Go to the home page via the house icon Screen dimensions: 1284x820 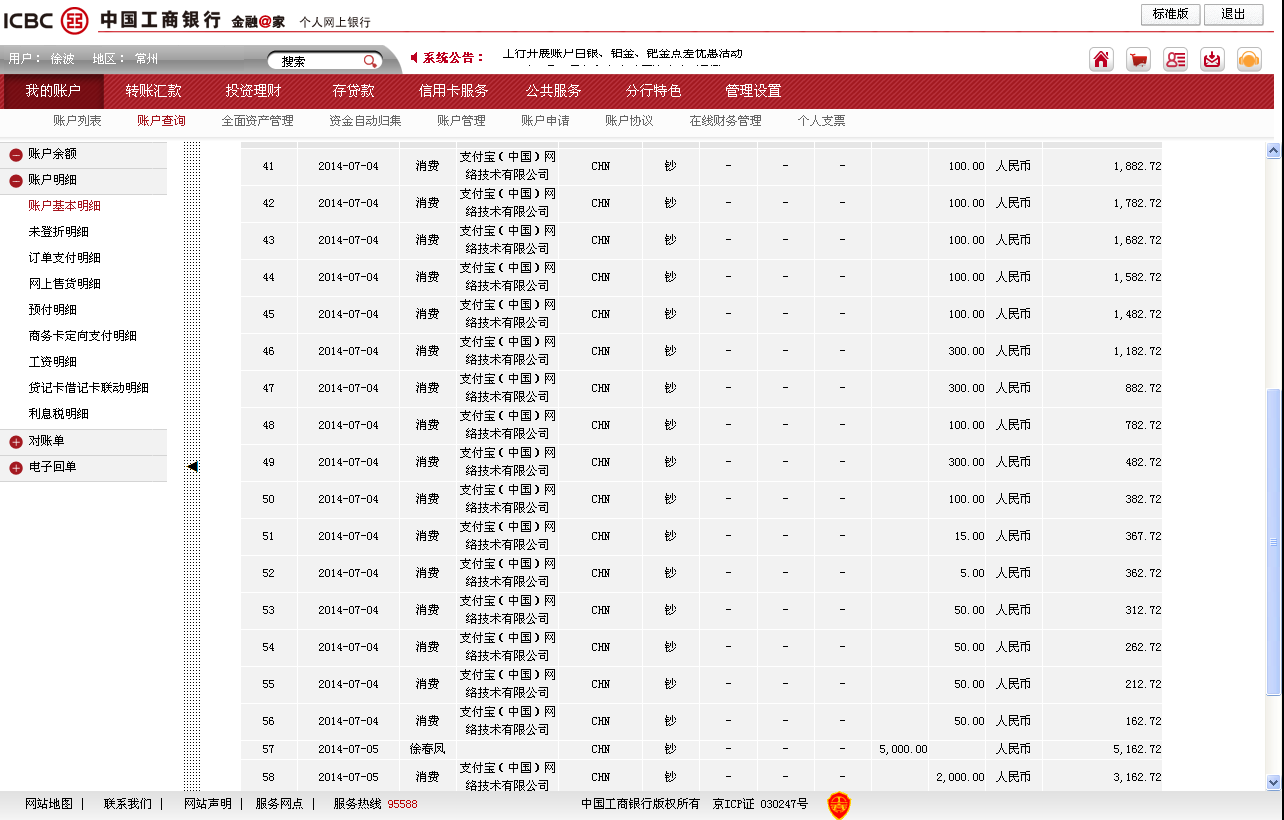[1101, 59]
